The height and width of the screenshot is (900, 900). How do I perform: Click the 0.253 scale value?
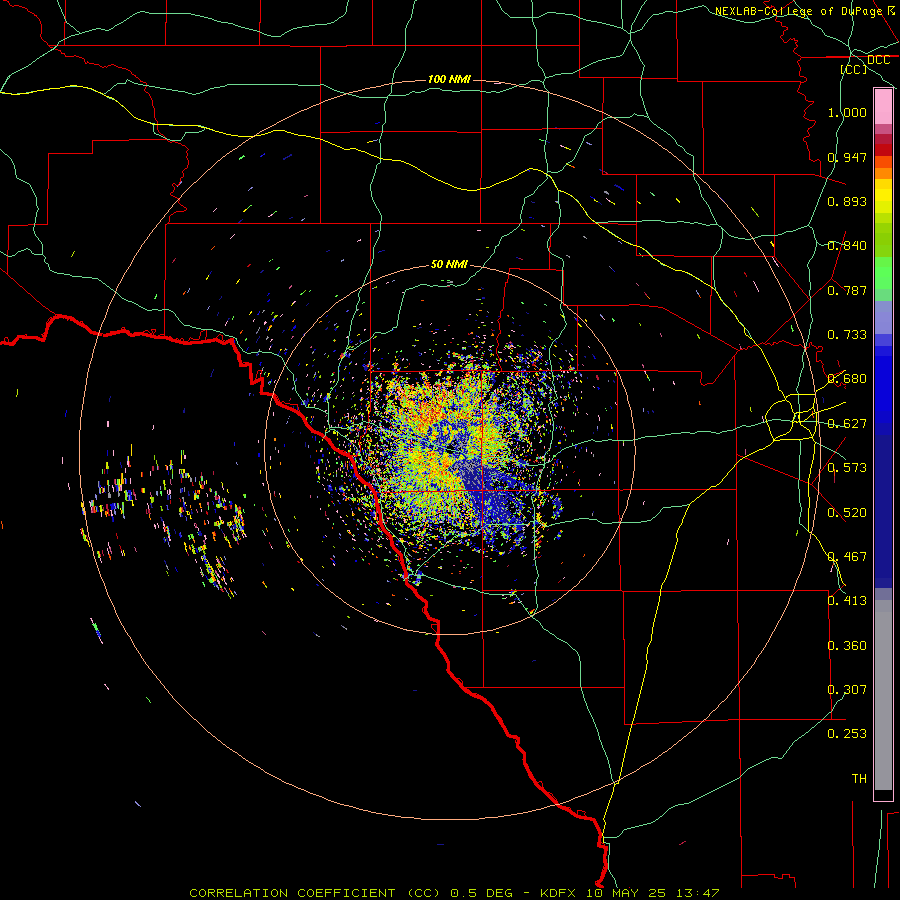[x=847, y=734]
